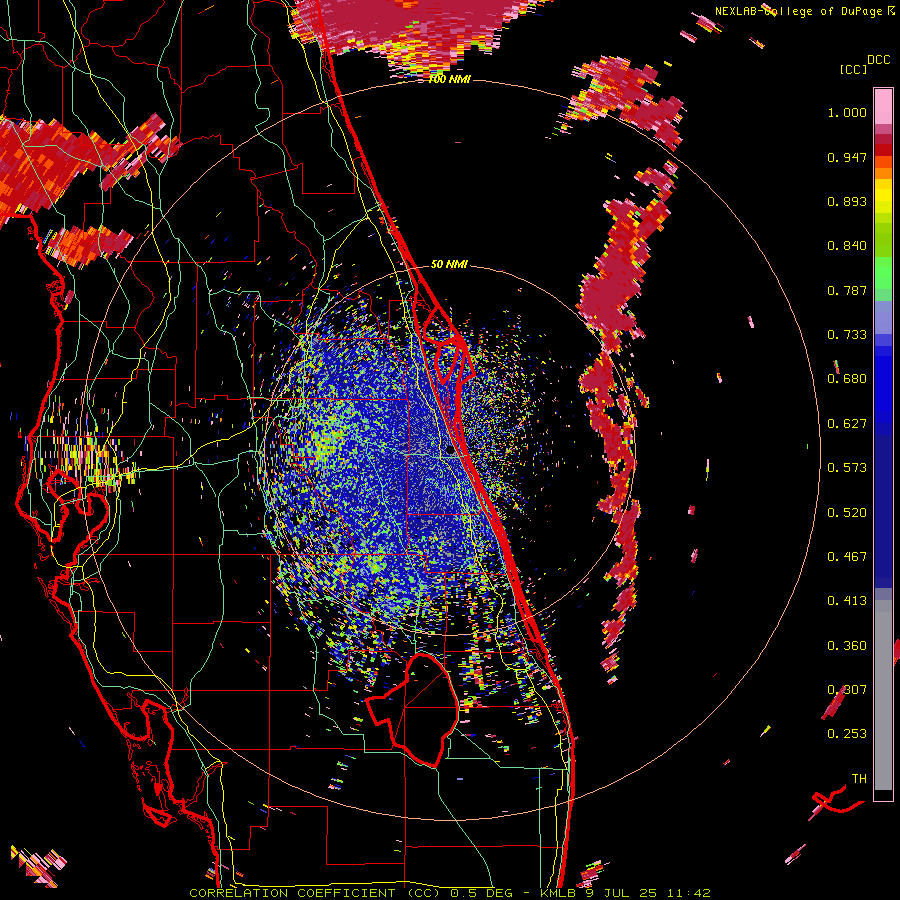Screen dimensions: 900x900
Task: Click the 0.840 scale value
Action: pyautogui.click(x=847, y=246)
